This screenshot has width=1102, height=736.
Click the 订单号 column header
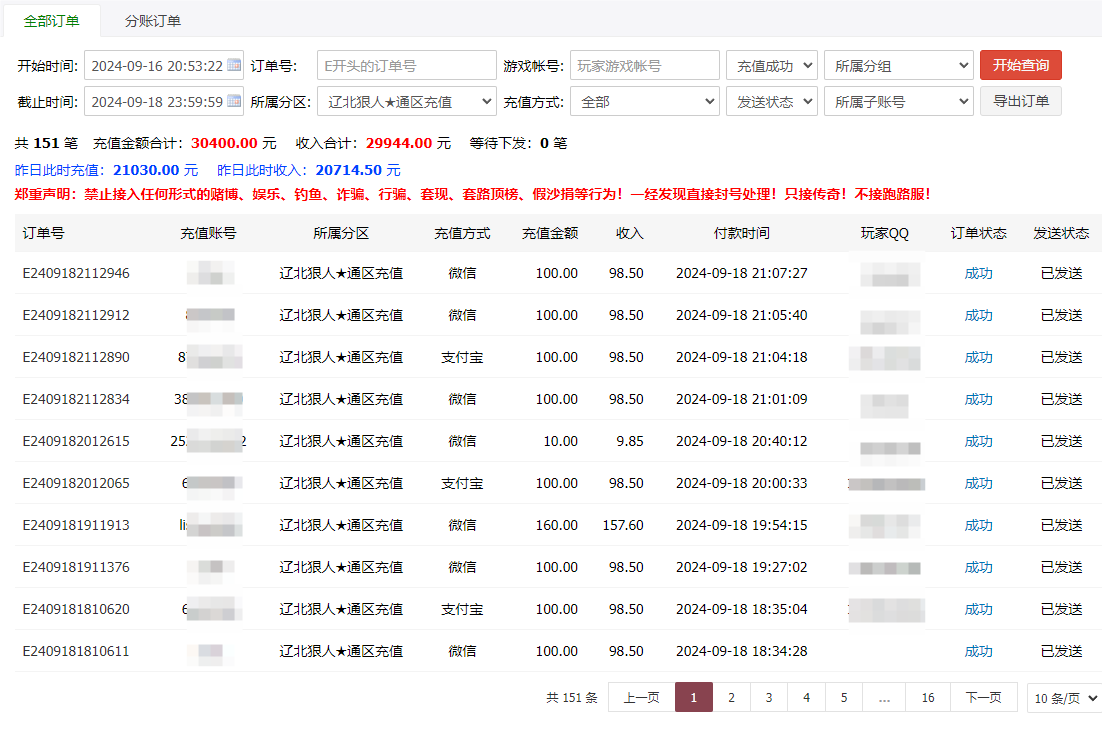point(44,233)
